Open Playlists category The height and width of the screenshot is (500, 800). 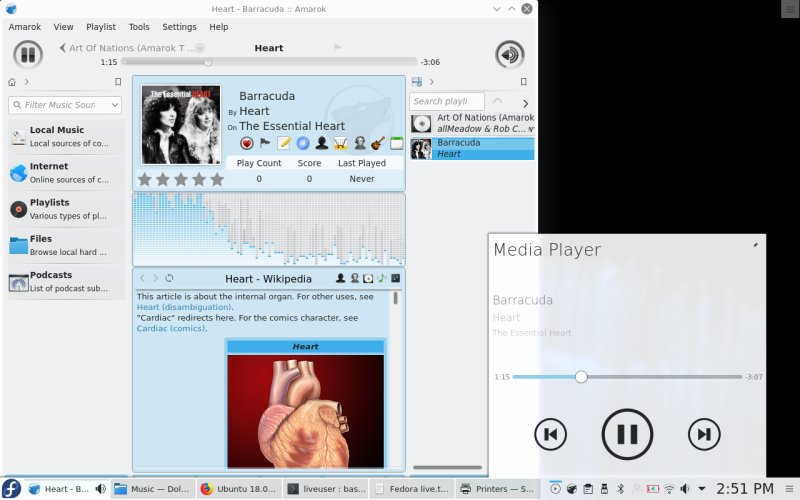(66, 209)
